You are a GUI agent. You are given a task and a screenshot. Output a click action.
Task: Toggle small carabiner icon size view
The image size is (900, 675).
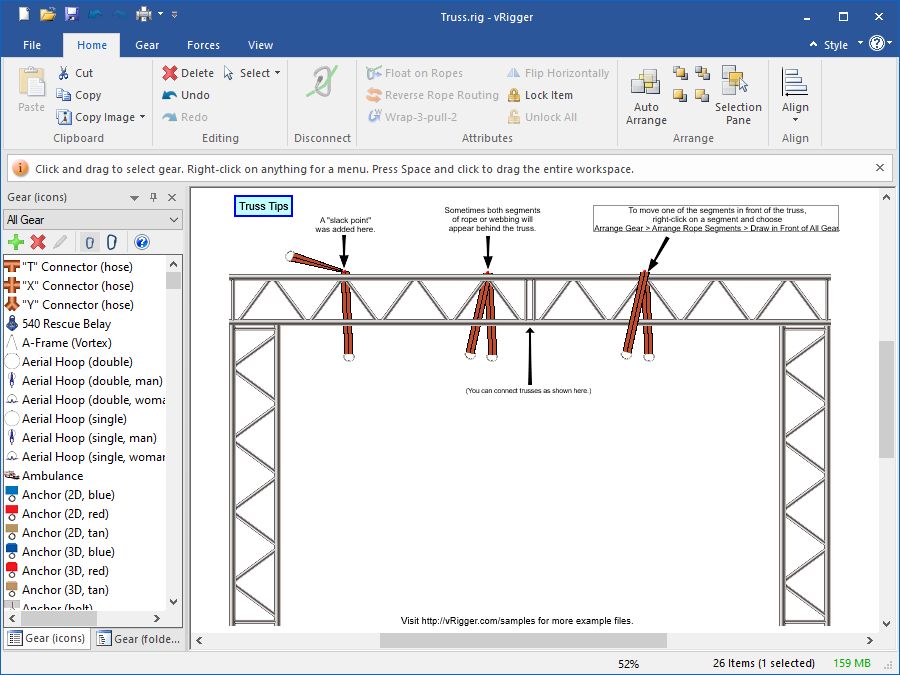pyautogui.click(x=89, y=242)
